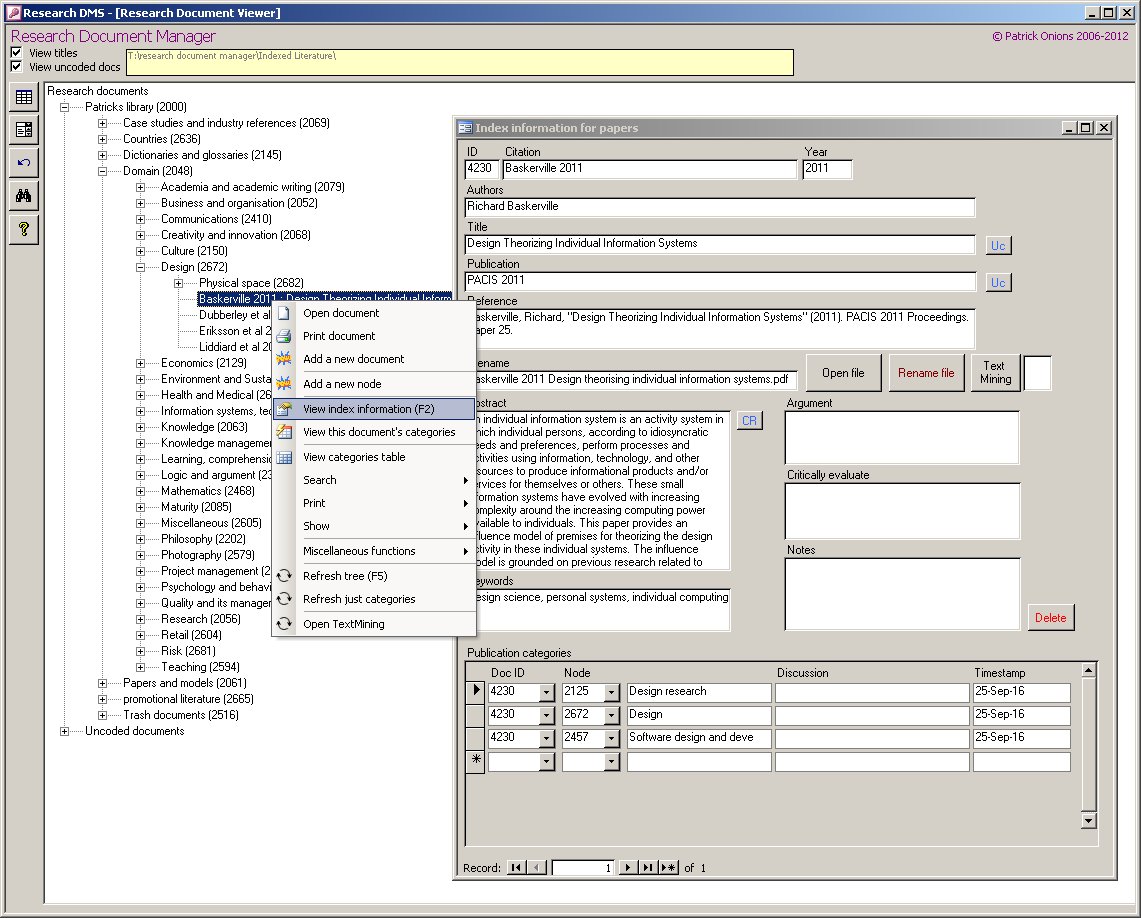This screenshot has height=918, width=1141.
Task: Open the Print submenu in context menu
Action: pyautogui.click(x=374, y=503)
